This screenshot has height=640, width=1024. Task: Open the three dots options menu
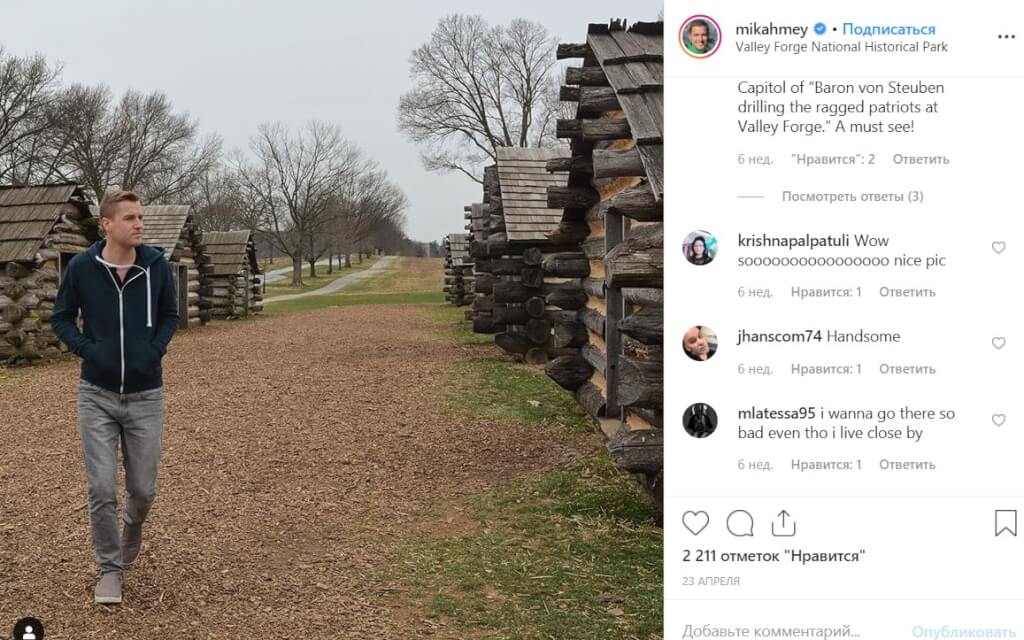coord(1006,37)
